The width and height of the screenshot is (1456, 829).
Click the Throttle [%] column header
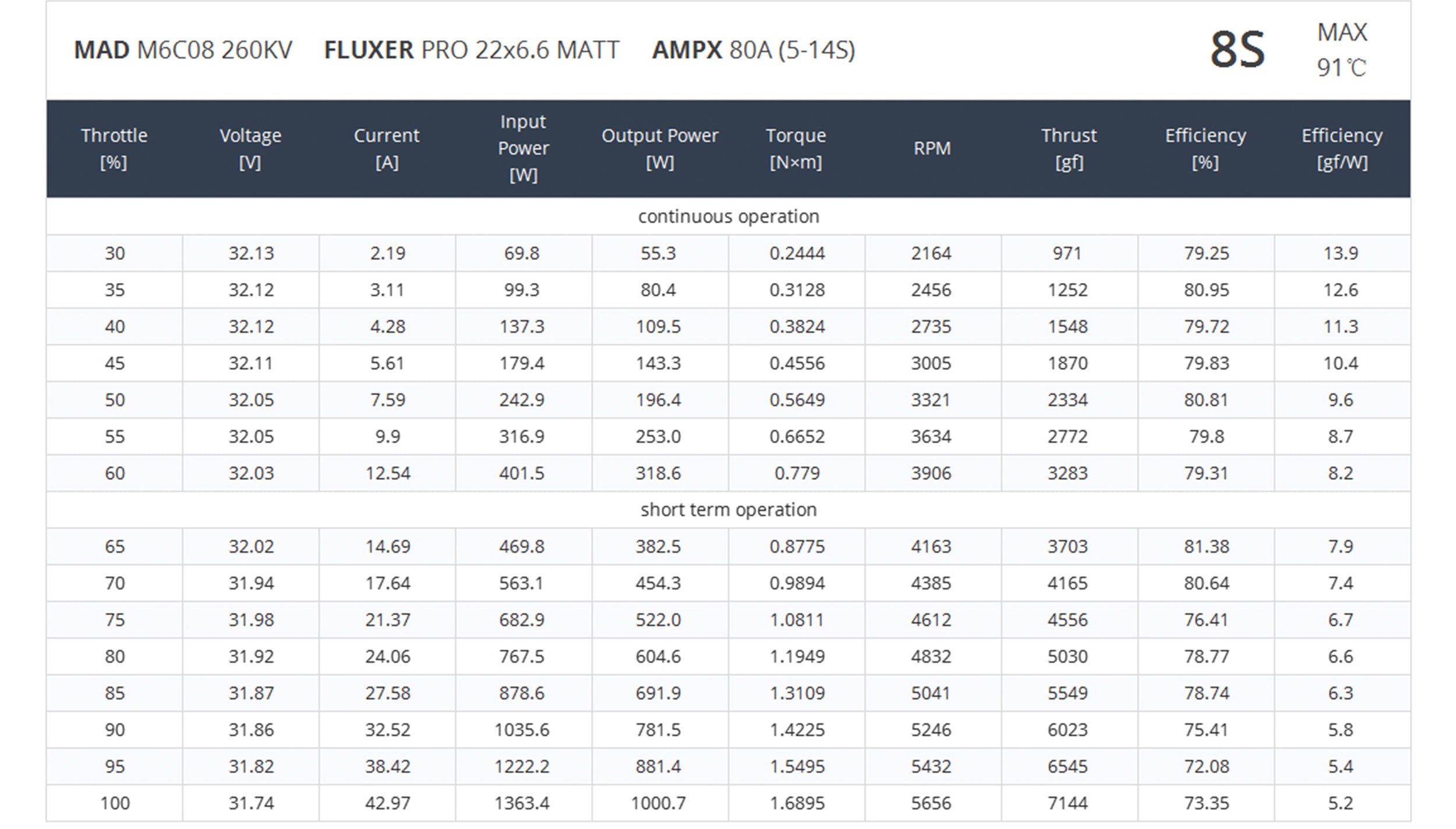pyautogui.click(x=114, y=148)
